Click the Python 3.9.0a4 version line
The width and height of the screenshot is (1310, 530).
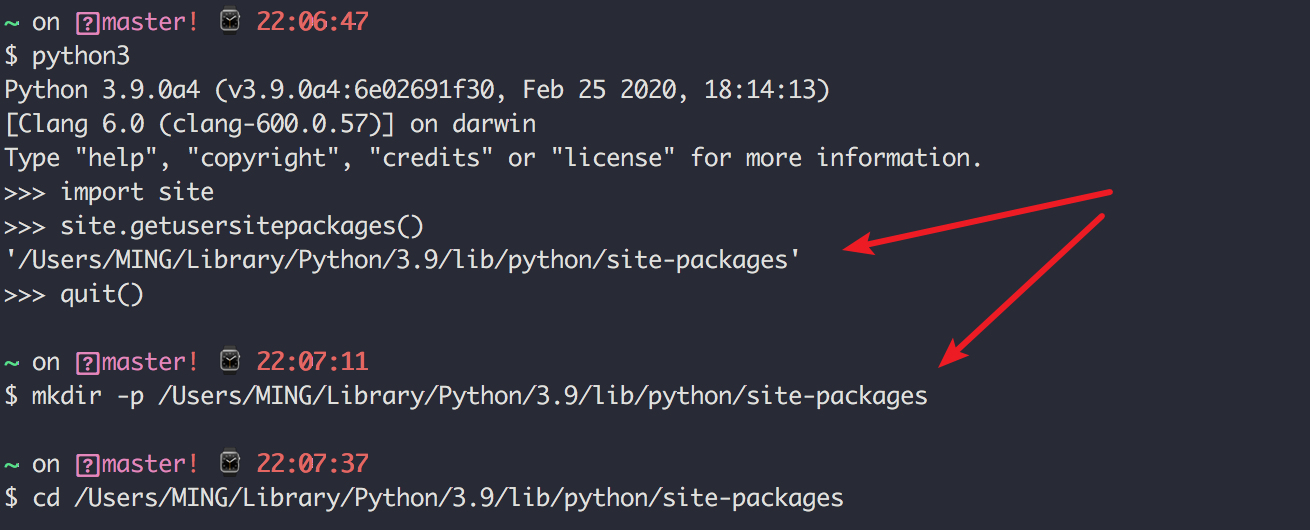tap(417, 90)
